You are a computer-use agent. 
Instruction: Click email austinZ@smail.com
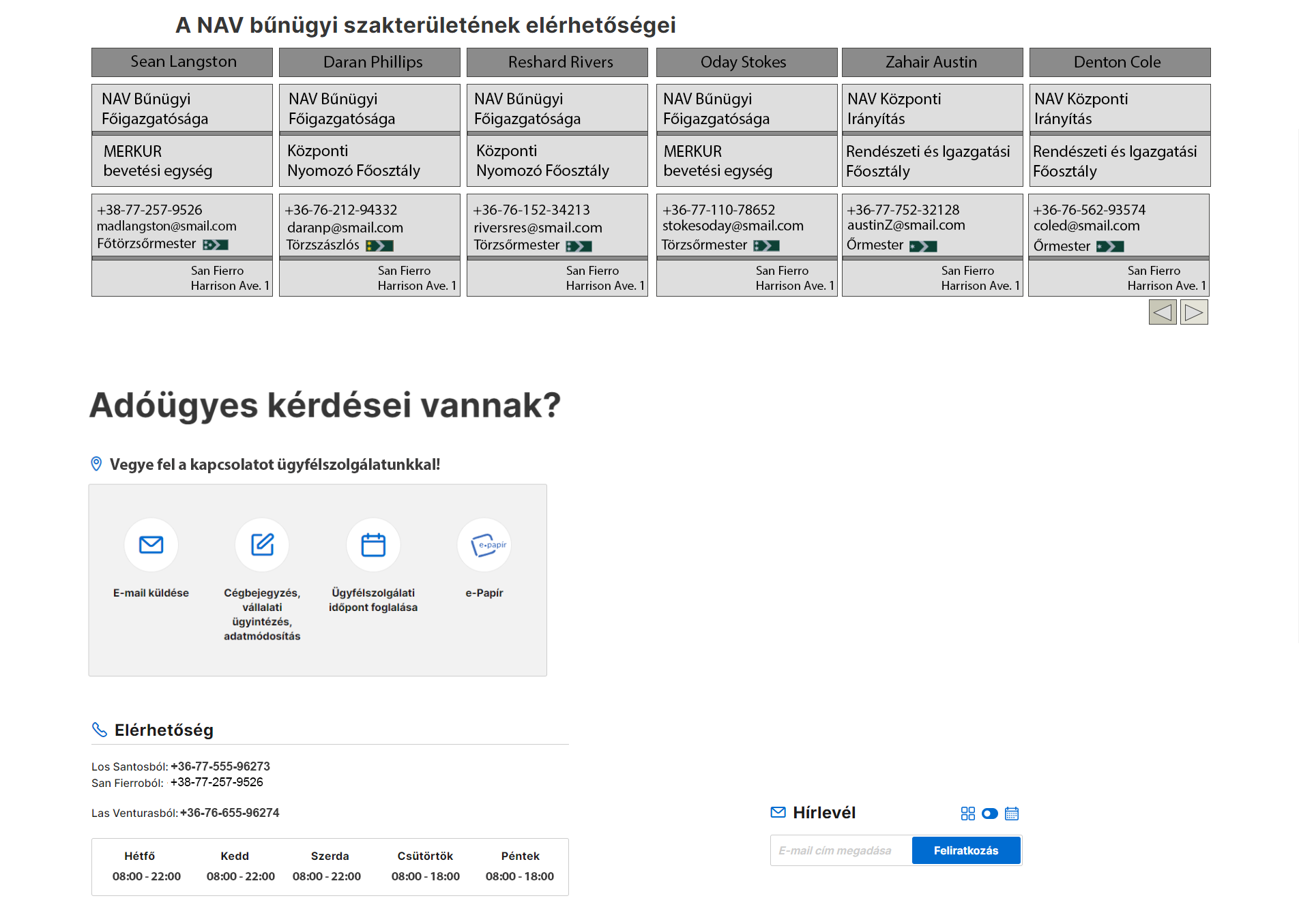click(x=906, y=225)
